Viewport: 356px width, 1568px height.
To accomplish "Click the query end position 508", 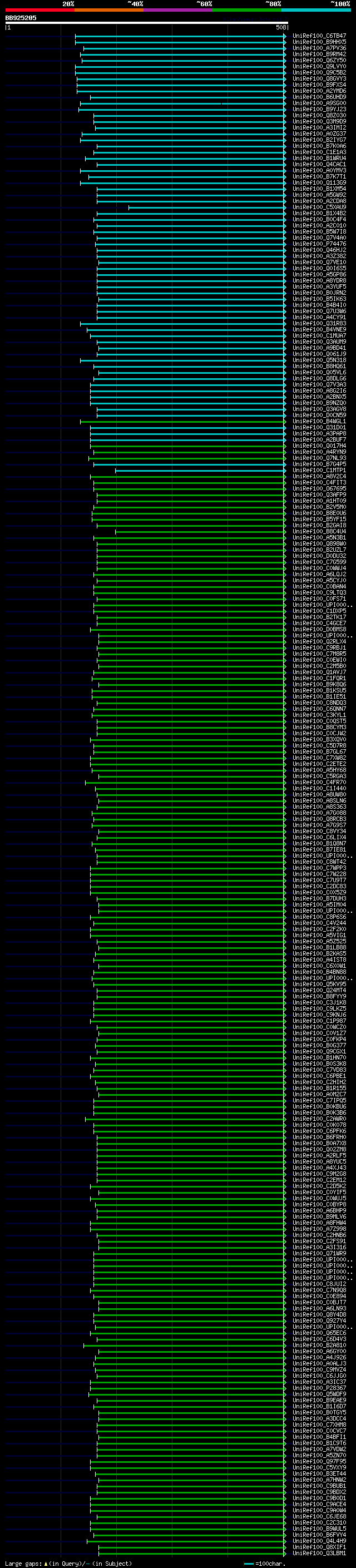I will point(280,27).
